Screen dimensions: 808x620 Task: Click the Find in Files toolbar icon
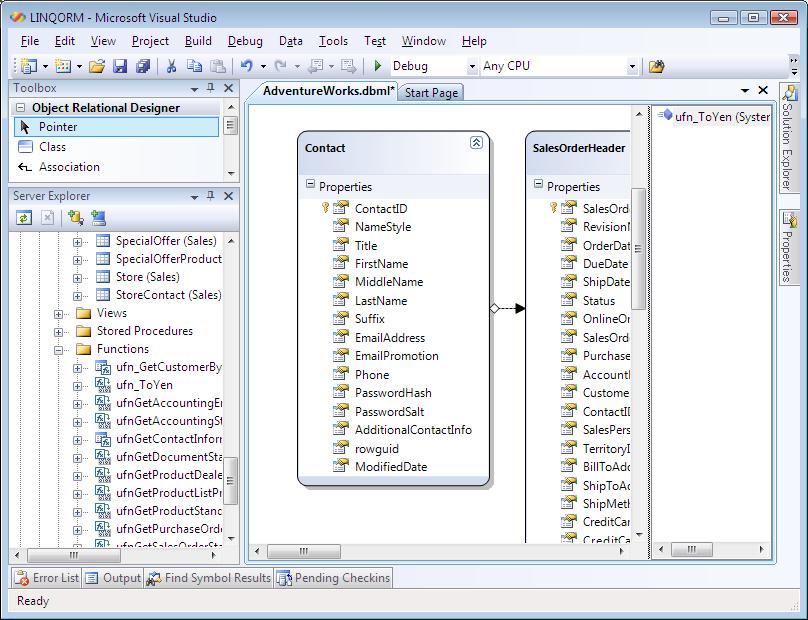(x=656, y=66)
